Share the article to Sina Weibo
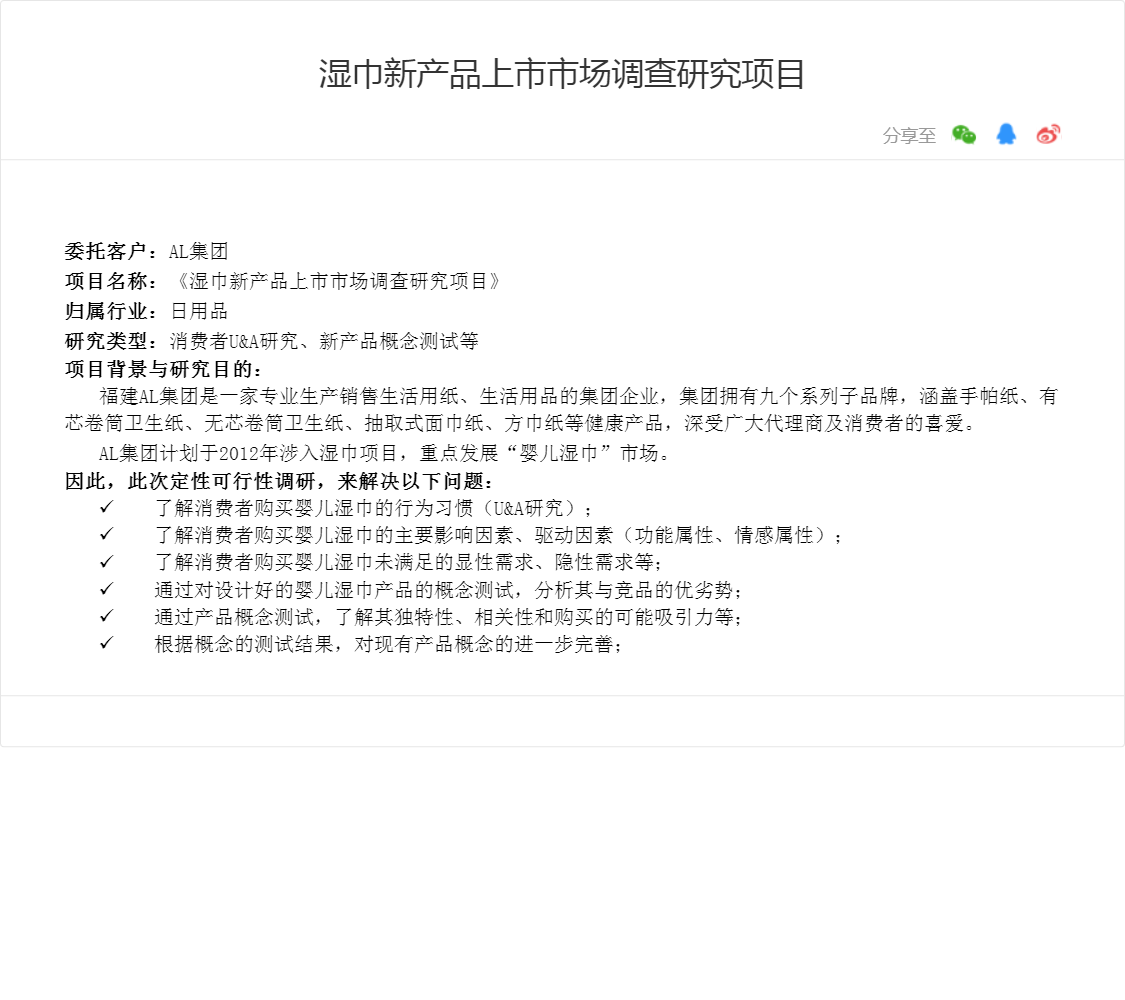This screenshot has height=1000, width=1125. (1048, 134)
